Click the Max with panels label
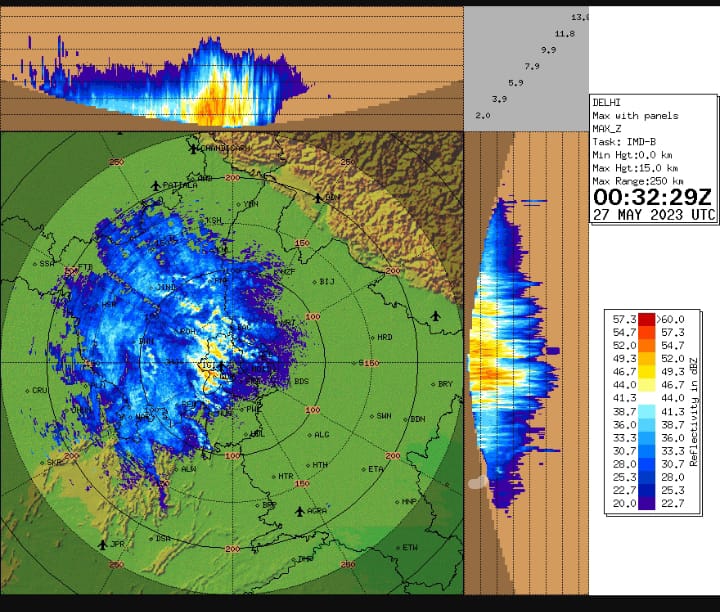The image size is (720, 612). click(x=635, y=116)
